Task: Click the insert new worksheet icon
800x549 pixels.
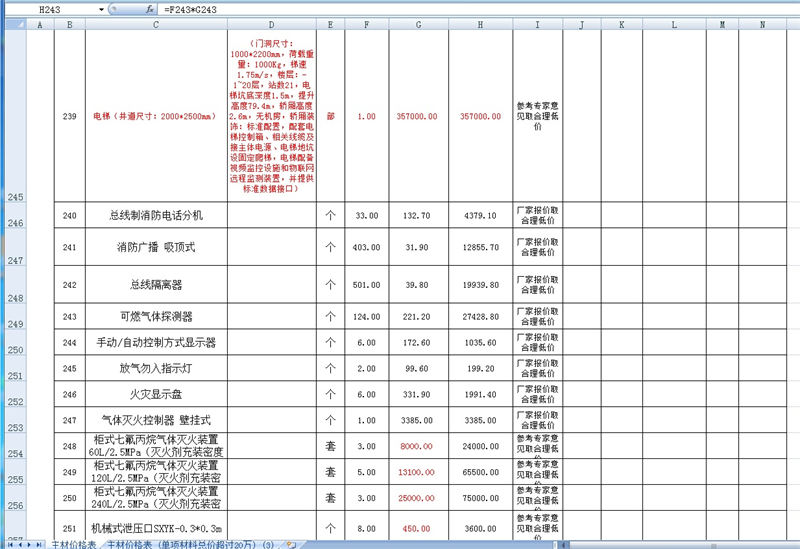Action: (291, 544)
